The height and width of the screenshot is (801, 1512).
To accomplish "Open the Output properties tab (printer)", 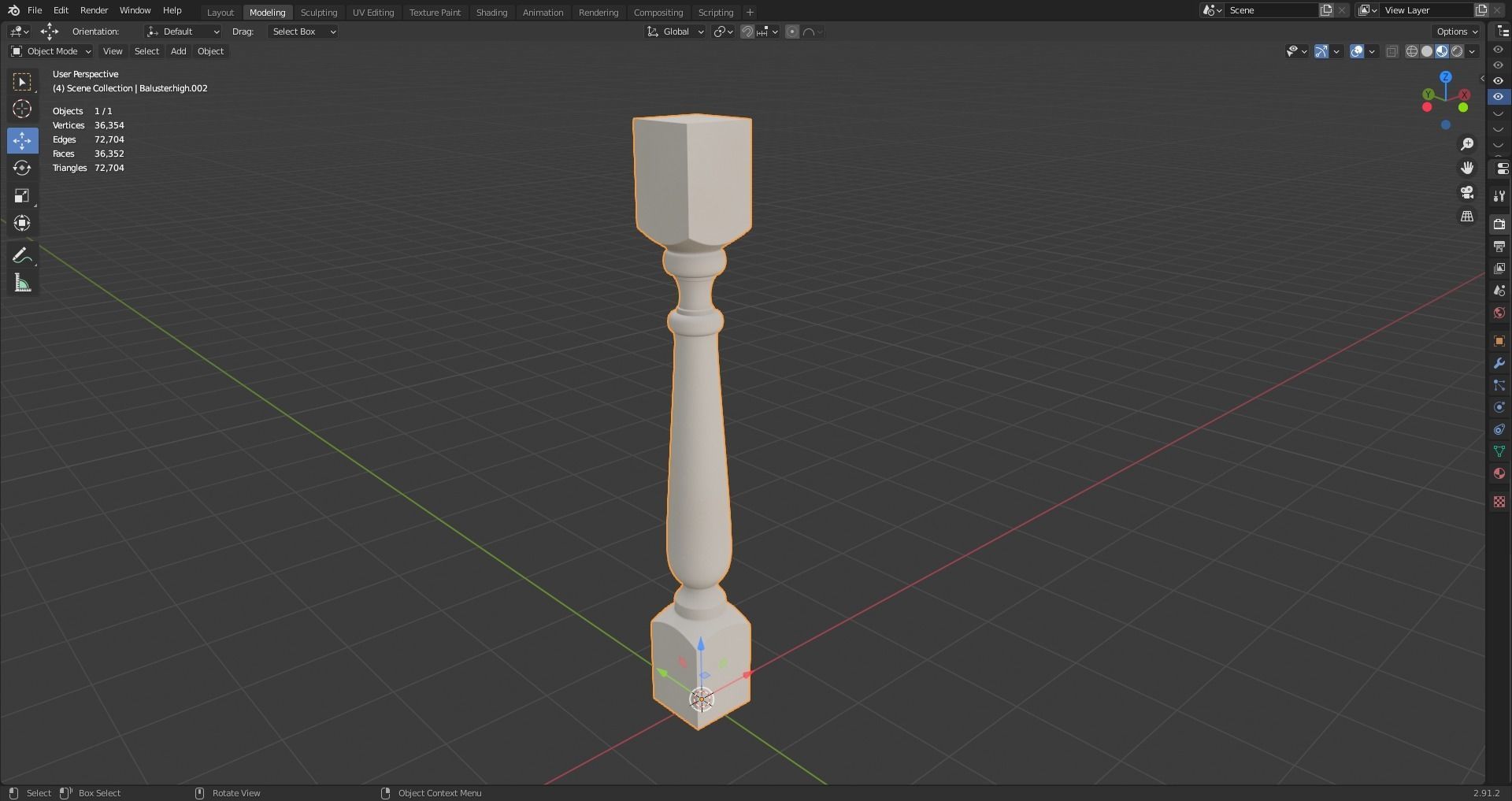I will click(x=1499, y=247).
